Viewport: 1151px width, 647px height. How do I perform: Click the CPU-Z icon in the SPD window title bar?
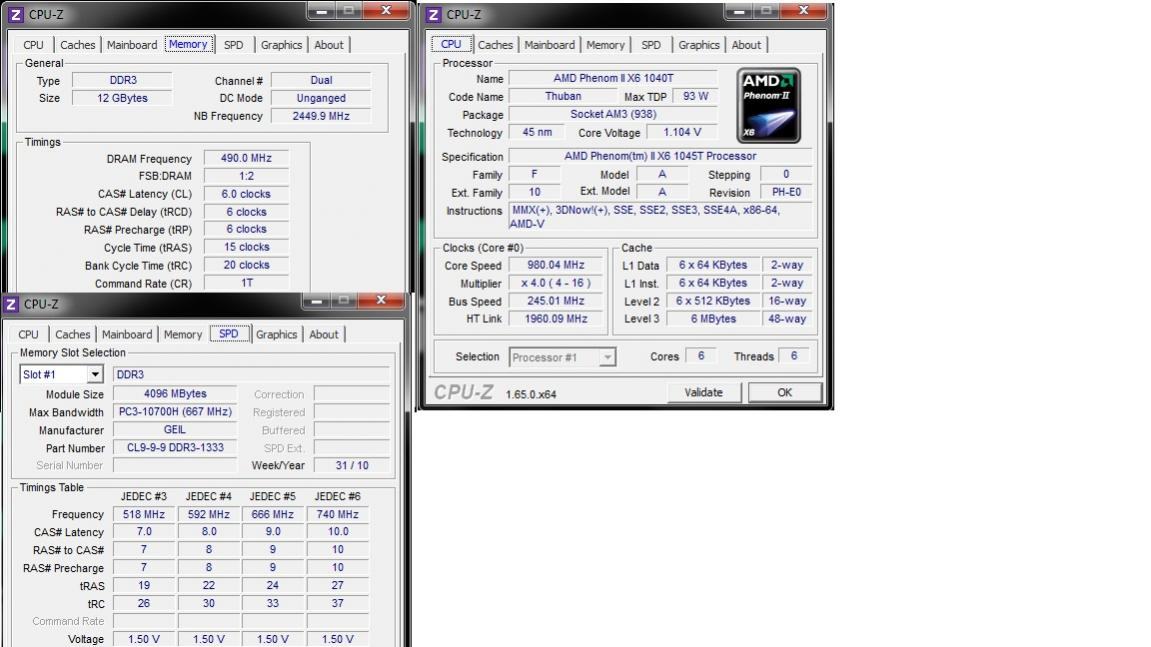pos(11,303)
